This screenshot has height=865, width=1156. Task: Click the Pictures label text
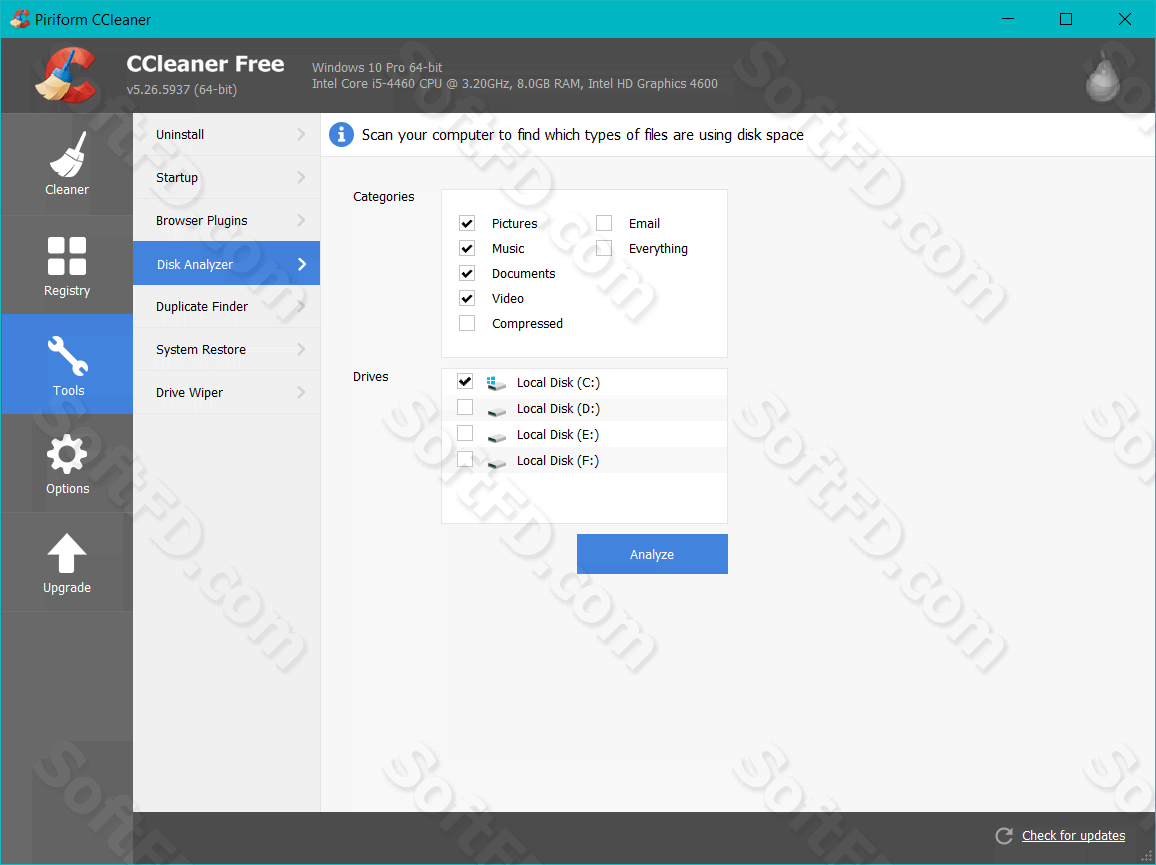click(515, 223)
